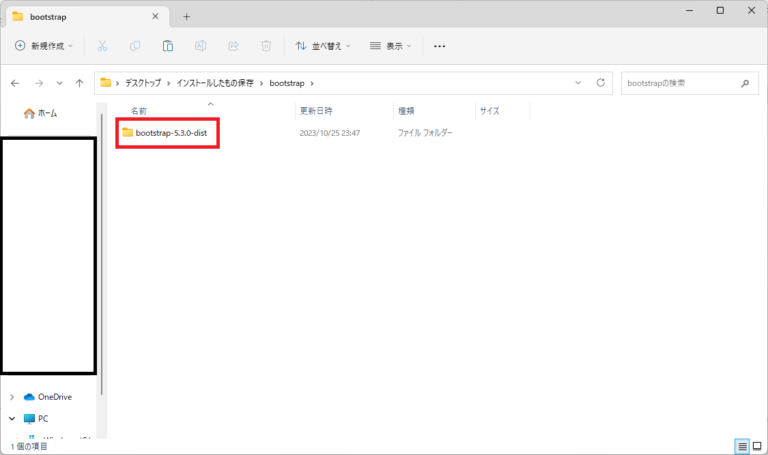768x455 pixels.
Task: Open the three-dots more options menu
Action: point(439,46)
